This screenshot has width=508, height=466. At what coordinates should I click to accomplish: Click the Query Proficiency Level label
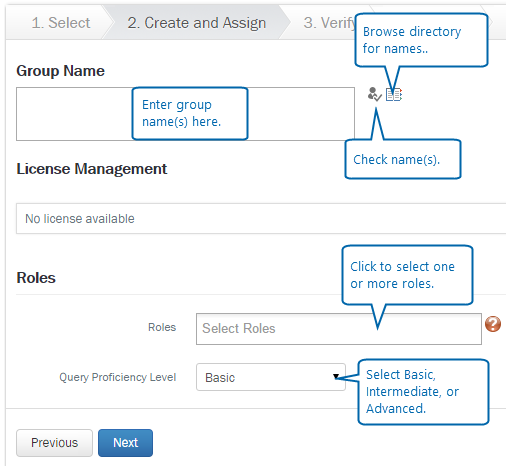click(x=117, y=377)
